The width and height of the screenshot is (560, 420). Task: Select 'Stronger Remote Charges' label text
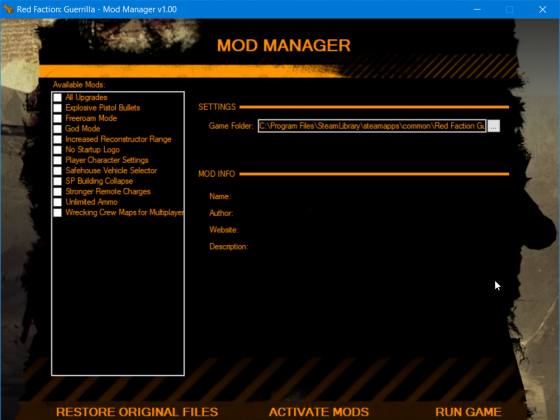(108, 191)
